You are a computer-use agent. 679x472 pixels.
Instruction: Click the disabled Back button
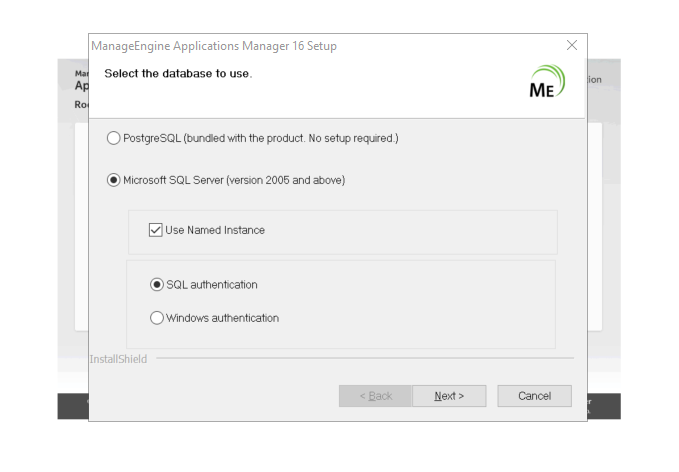pyautogui.click(x=375, y=396)
